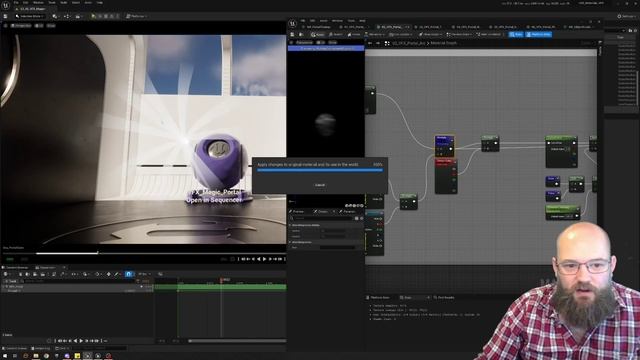Go forward in material graph navigation

pos(378,43)
